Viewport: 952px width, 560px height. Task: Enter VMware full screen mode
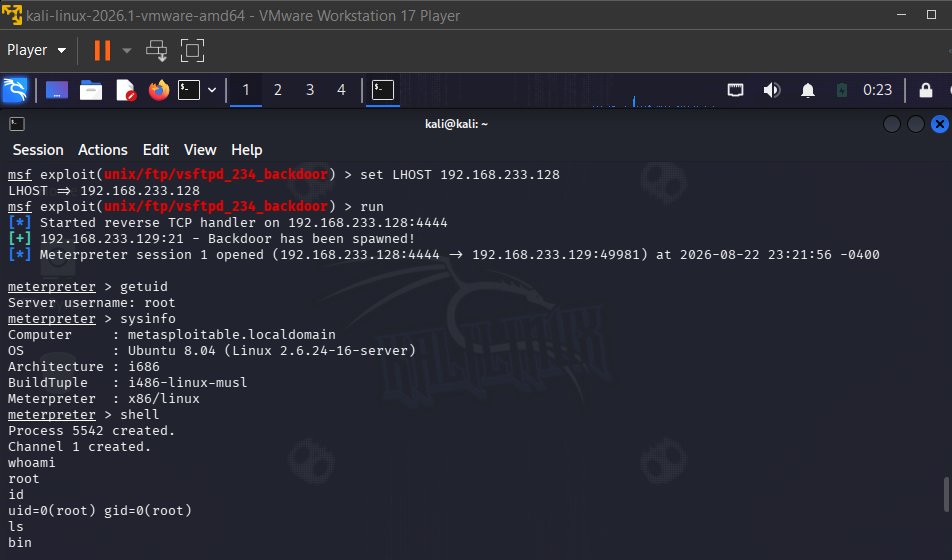click(x=192, y=50)
